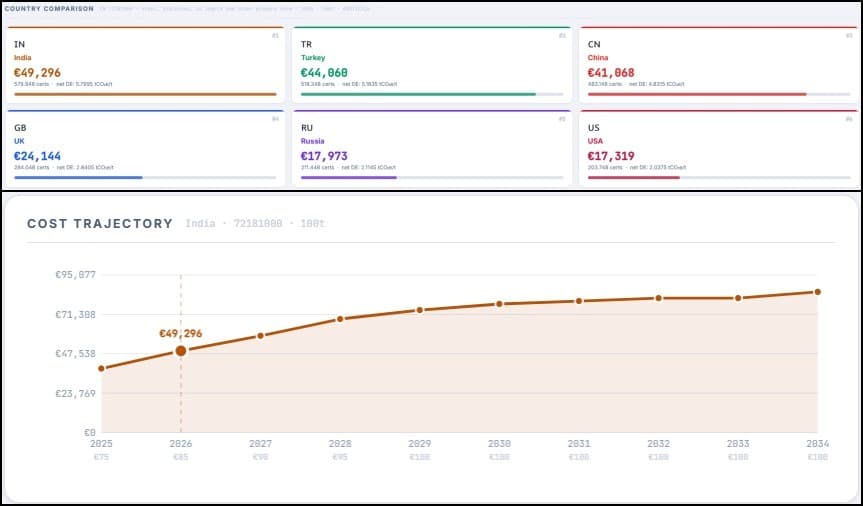Click the 2027 x-axis year label

pos(260,441)
